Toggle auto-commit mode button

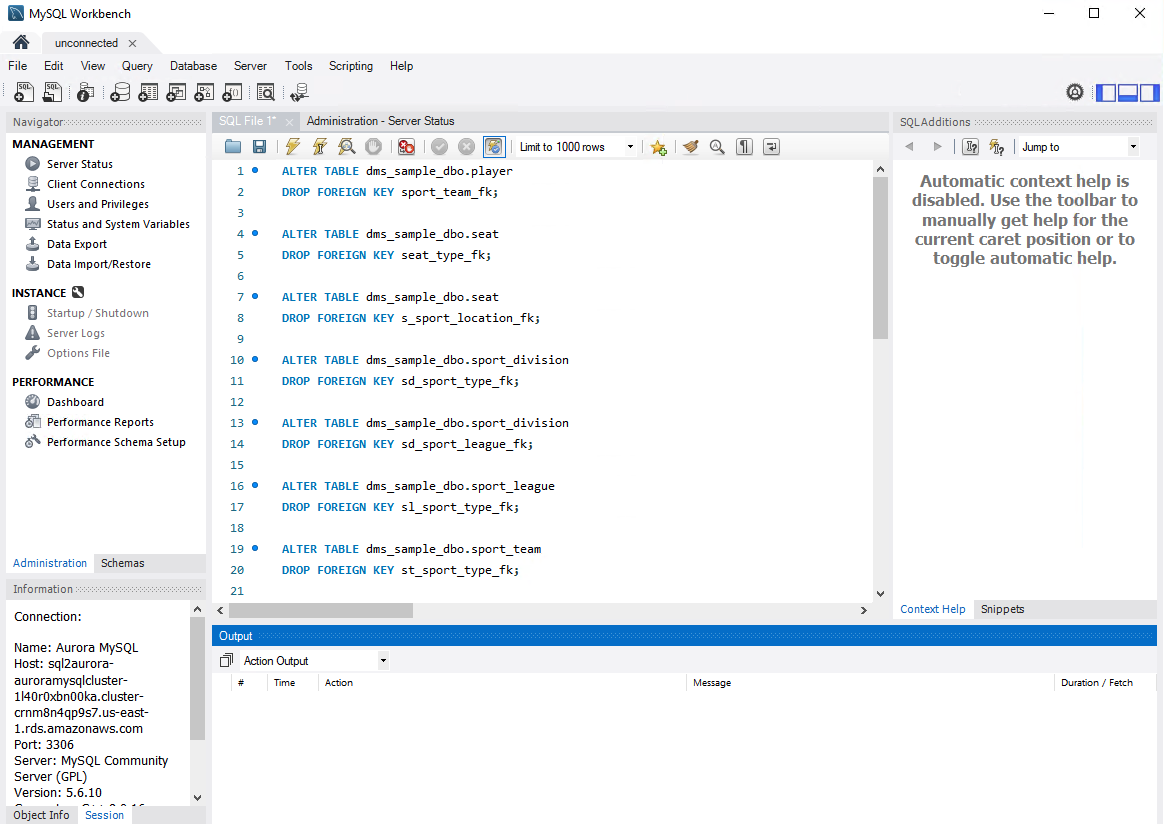click(x=494, y=147)
